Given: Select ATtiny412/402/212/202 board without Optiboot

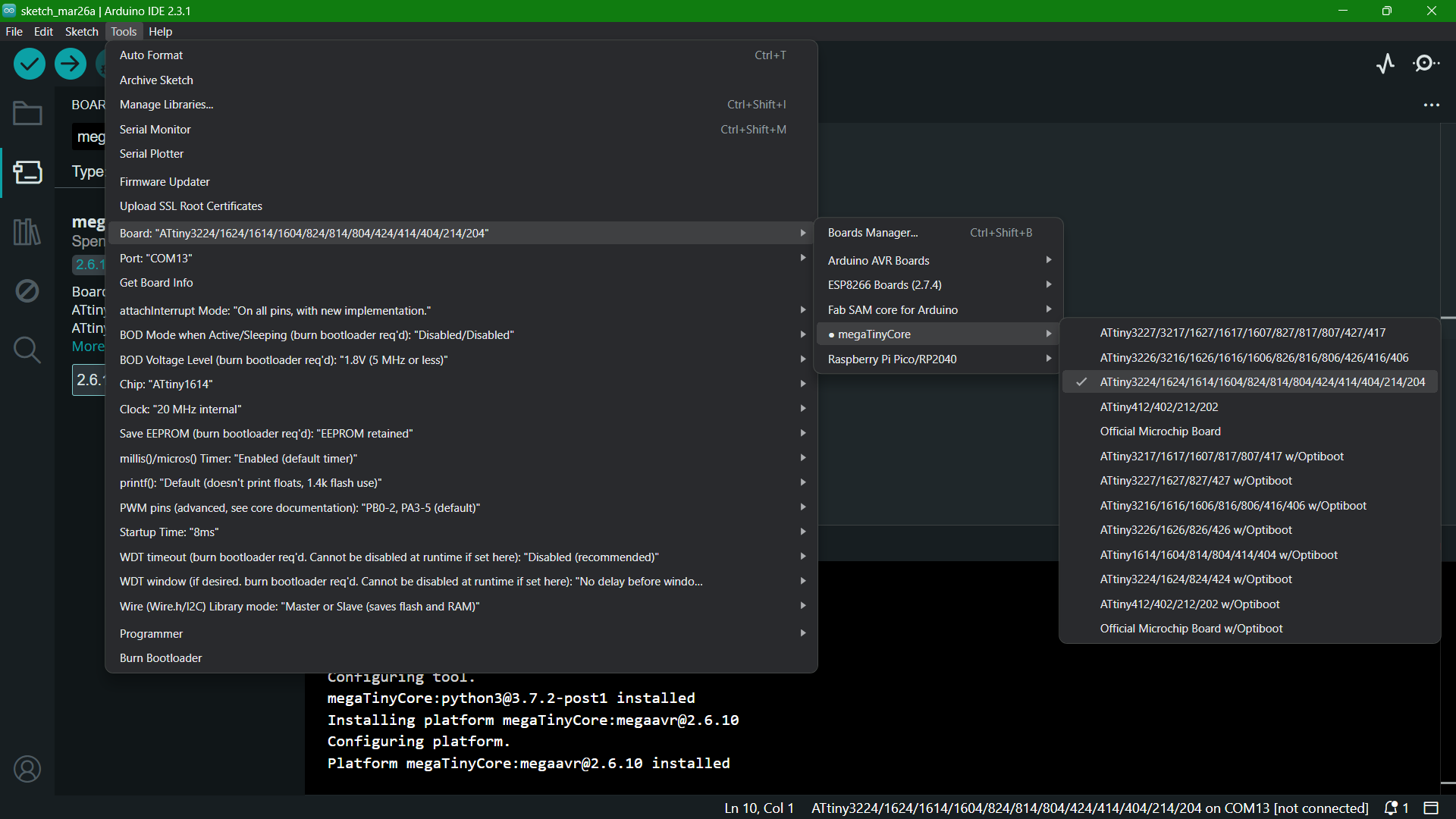Looking at the screenshot, I should (x=1250, y=407).
